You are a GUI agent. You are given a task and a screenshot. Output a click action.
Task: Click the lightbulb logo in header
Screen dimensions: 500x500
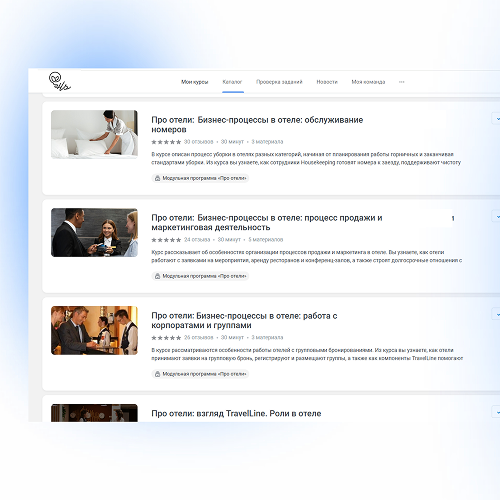point(59,81)
